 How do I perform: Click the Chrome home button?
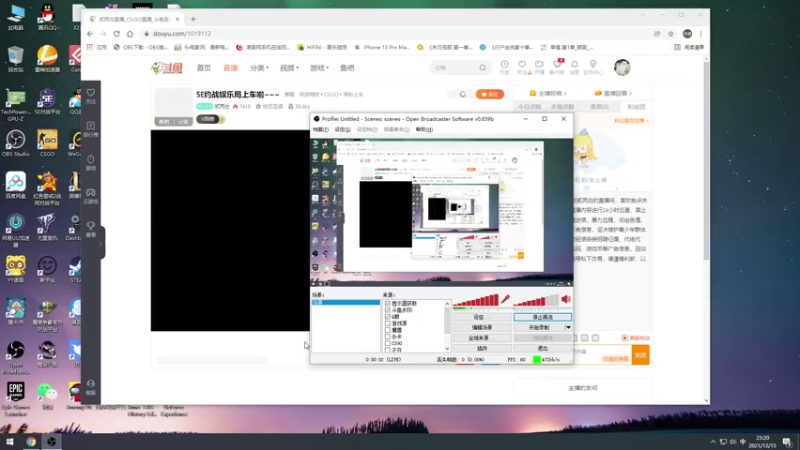[130, 34]
